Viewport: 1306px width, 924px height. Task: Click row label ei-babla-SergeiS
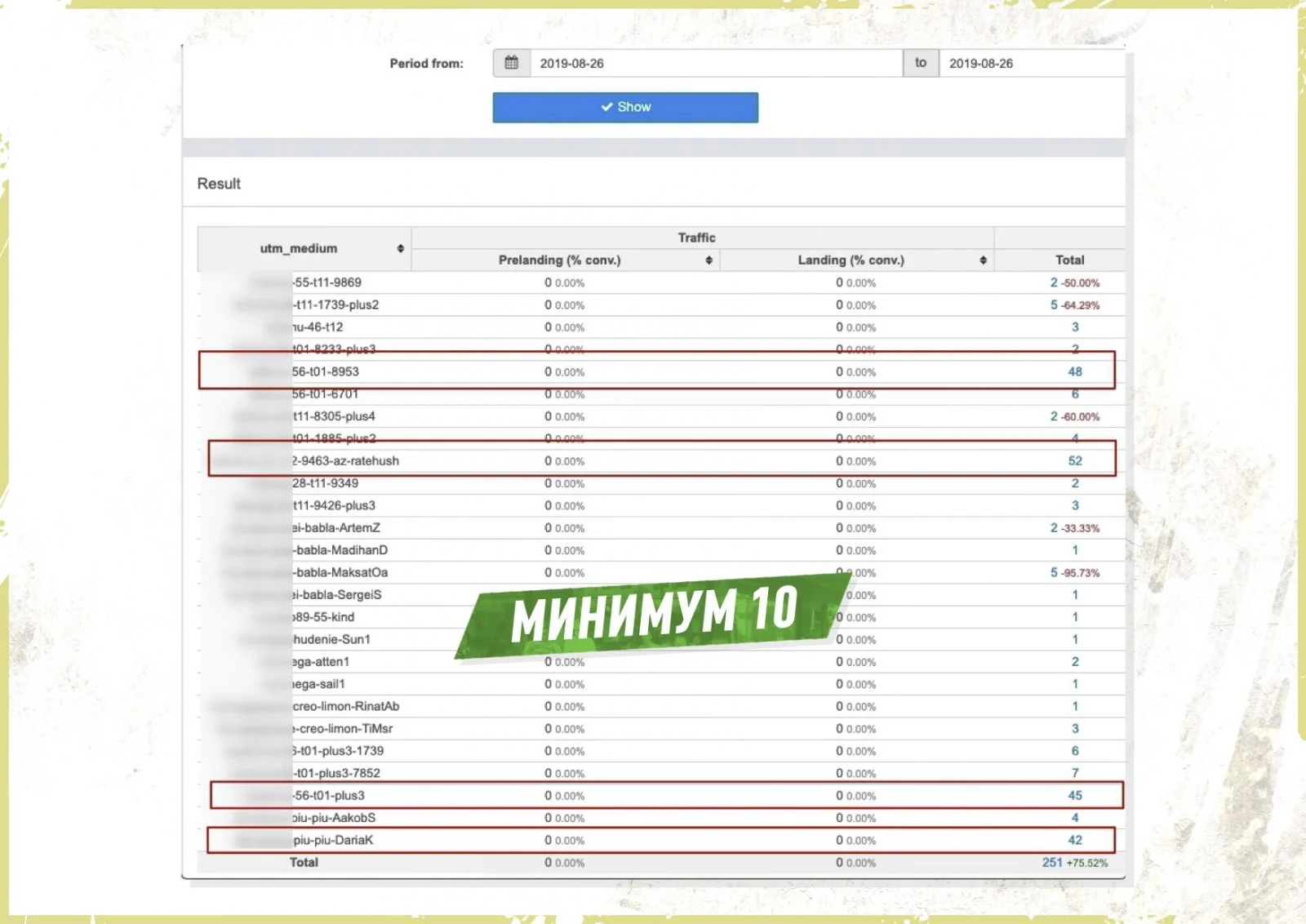coord(337,594)
